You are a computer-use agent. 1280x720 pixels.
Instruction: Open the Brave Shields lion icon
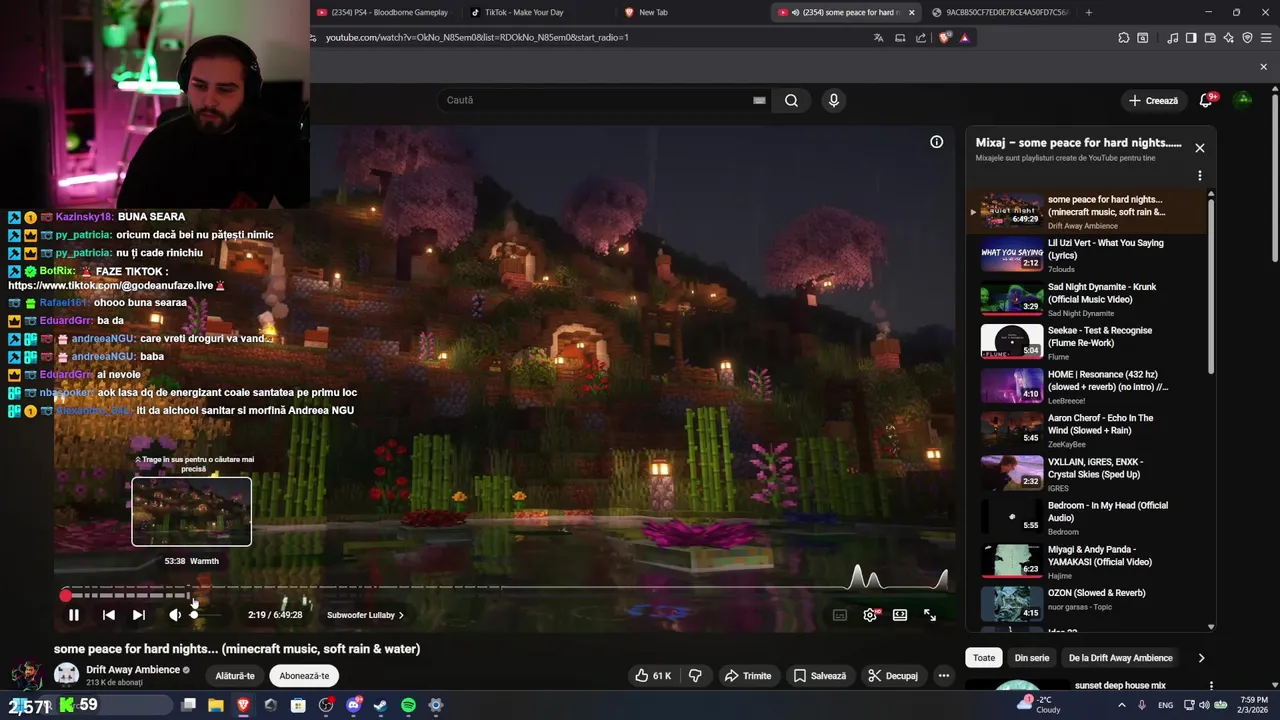[x=945, y=38]
